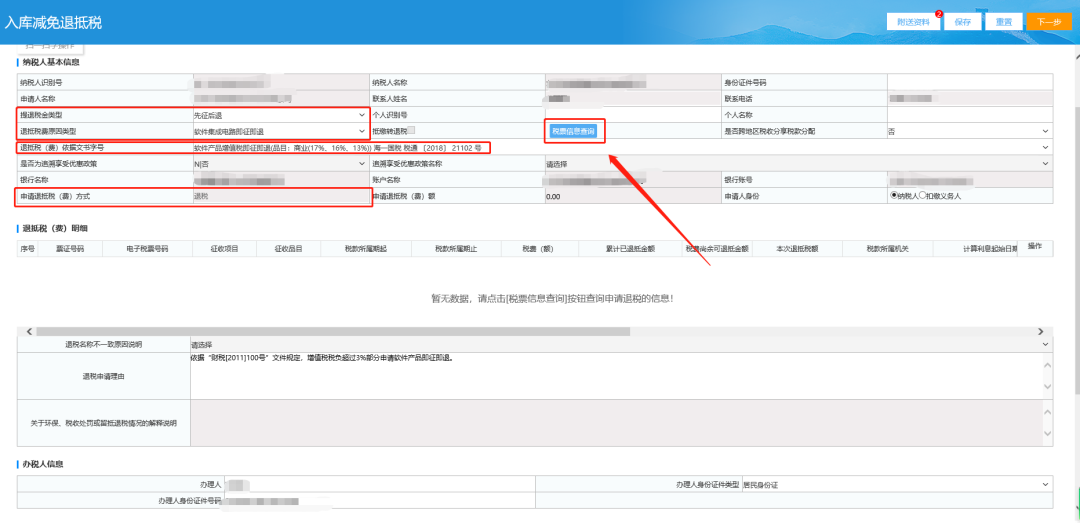Click the 联系人姓名 field

(x=632, y=99)
